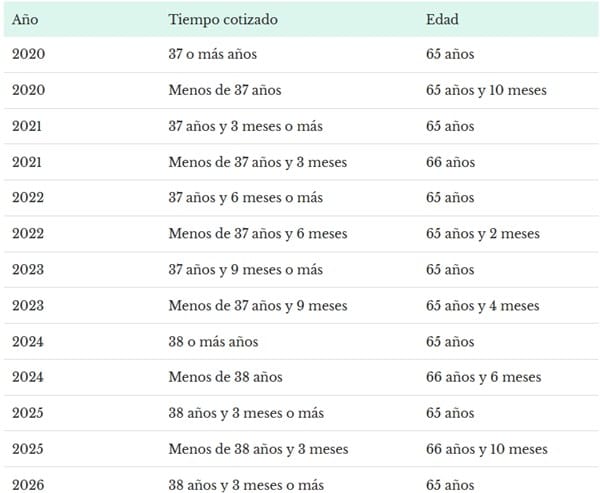Select the "65 años y 4 meses" cell
The image size is (600, 493).
pyautogui.click(x=482, y=306)
